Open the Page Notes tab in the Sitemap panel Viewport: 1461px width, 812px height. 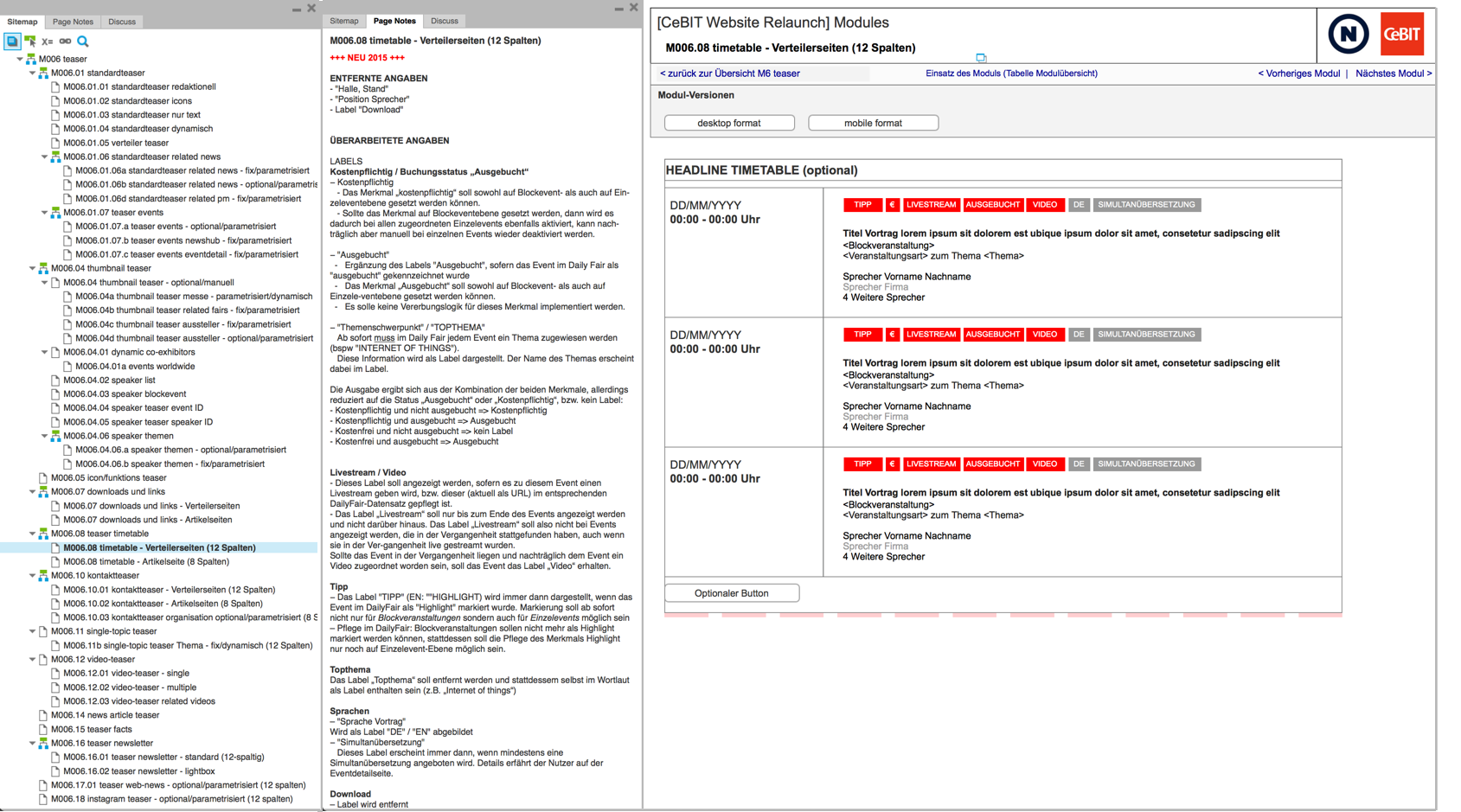click(73, 22)
